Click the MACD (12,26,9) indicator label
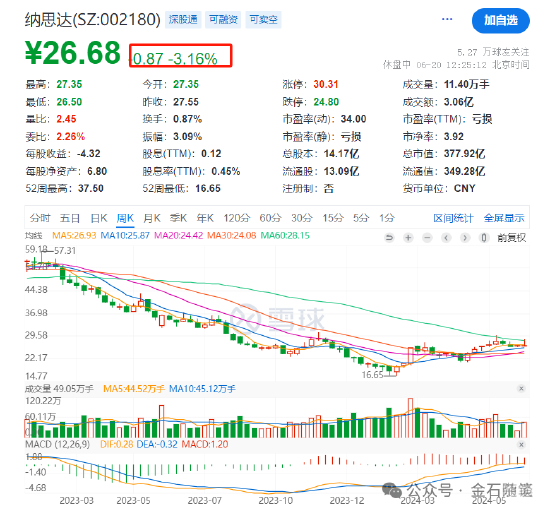This screenshot has width=550, height=512. 58,444
